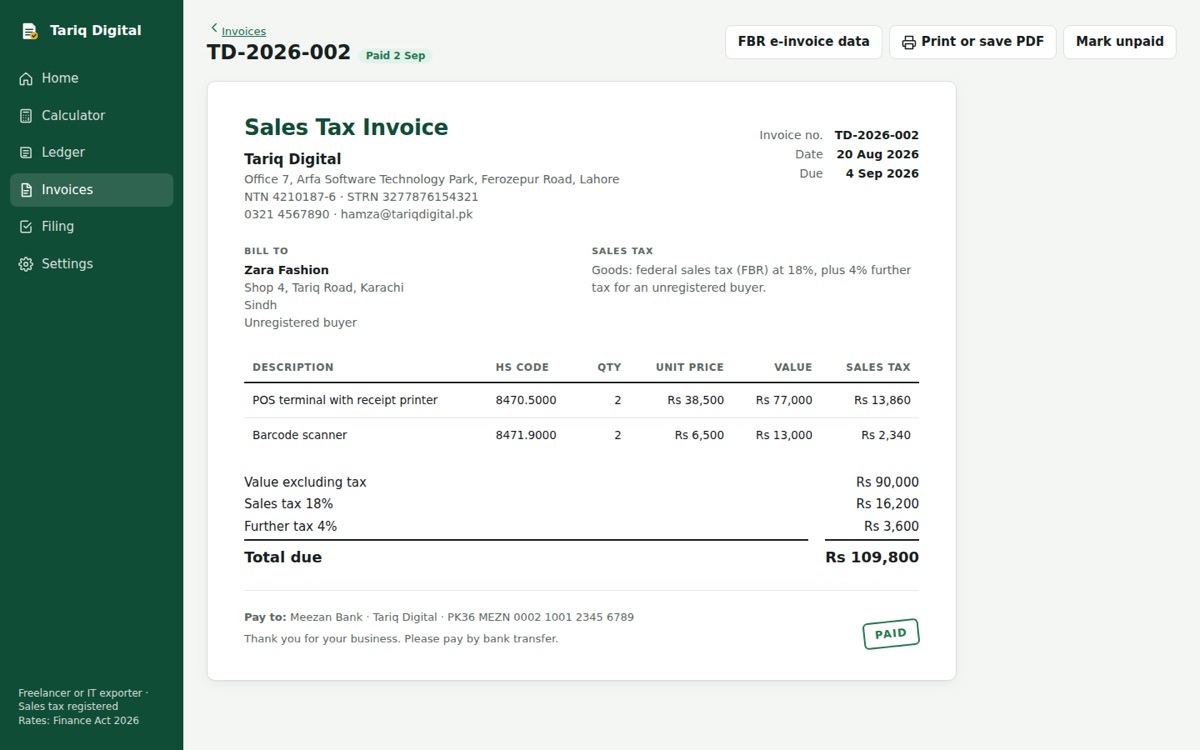
Task: Open the Calculator section
Action: point(92,116)
